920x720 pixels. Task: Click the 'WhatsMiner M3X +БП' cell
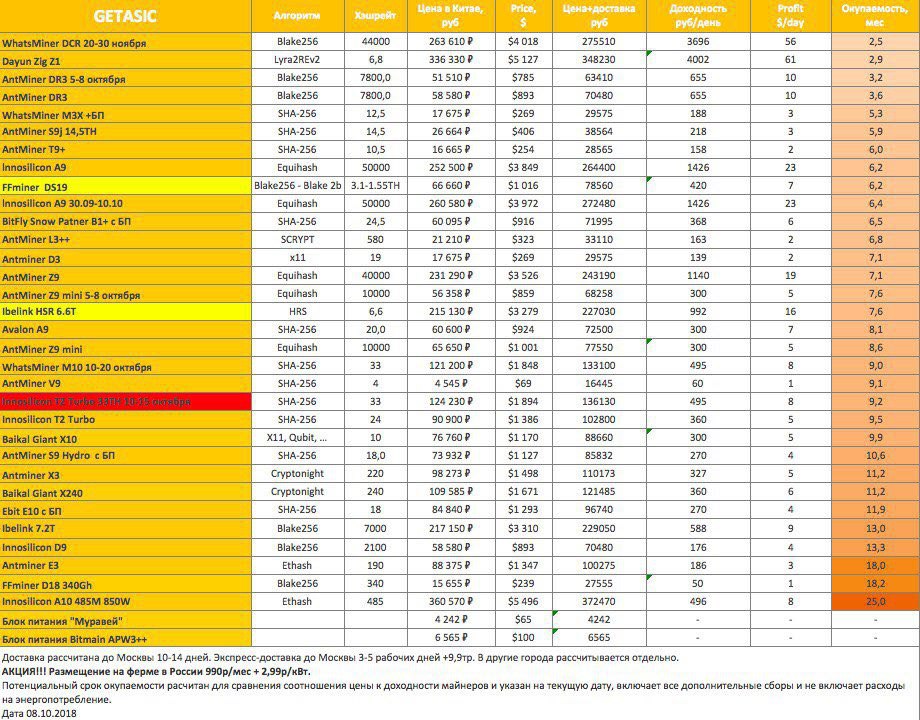pyautogui.click(x=126, y=114)
